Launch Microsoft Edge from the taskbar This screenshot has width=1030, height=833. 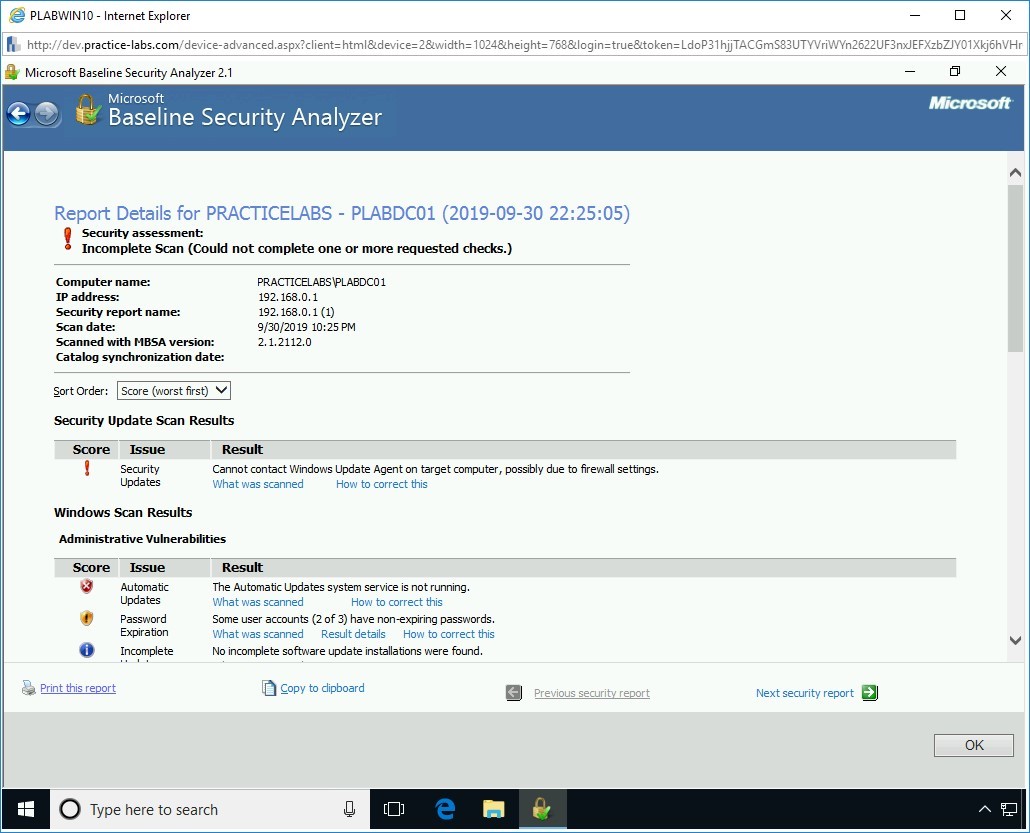[x=444, y=809]
